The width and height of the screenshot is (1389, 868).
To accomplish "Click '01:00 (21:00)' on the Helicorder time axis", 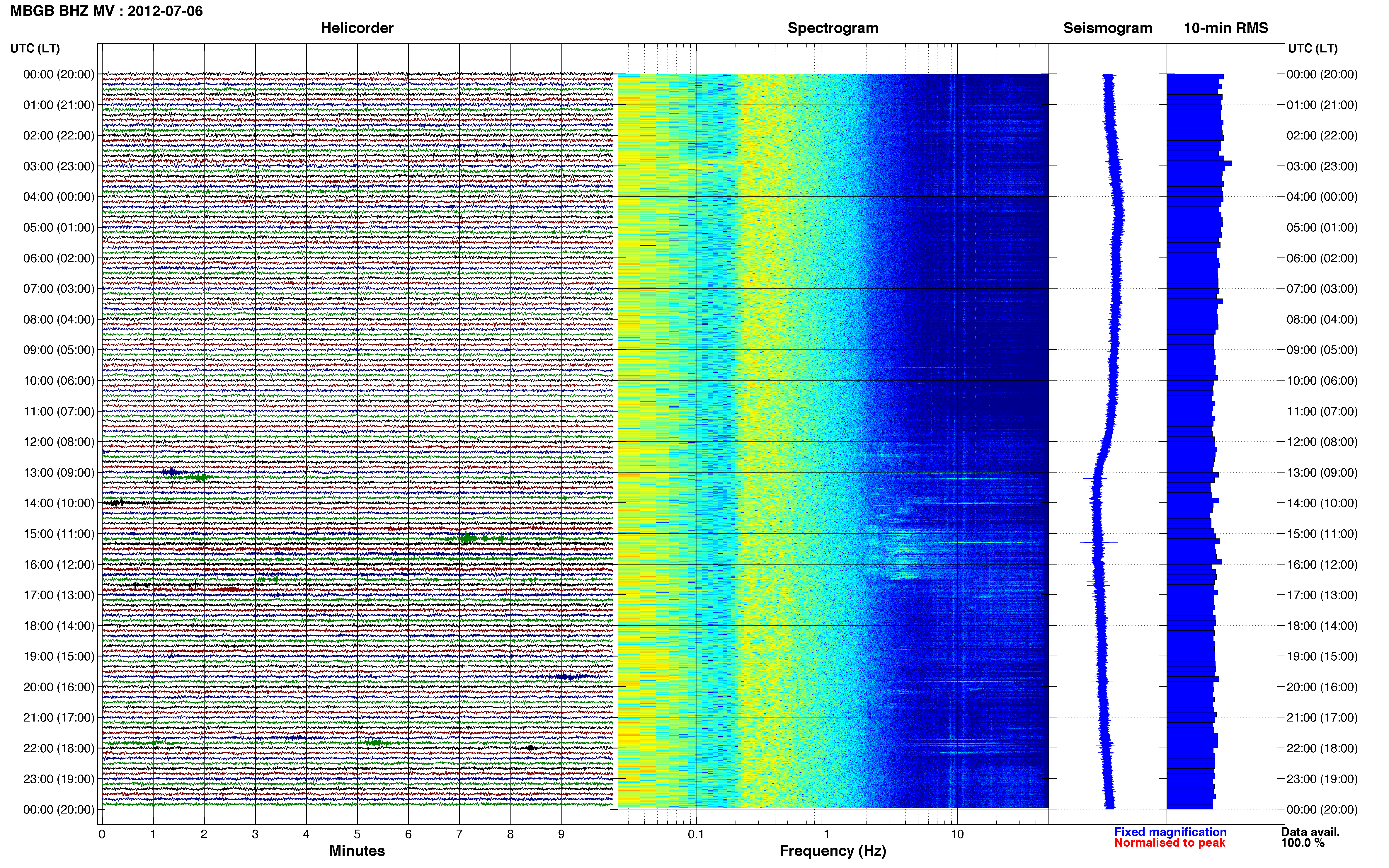I will coord(59,105).
